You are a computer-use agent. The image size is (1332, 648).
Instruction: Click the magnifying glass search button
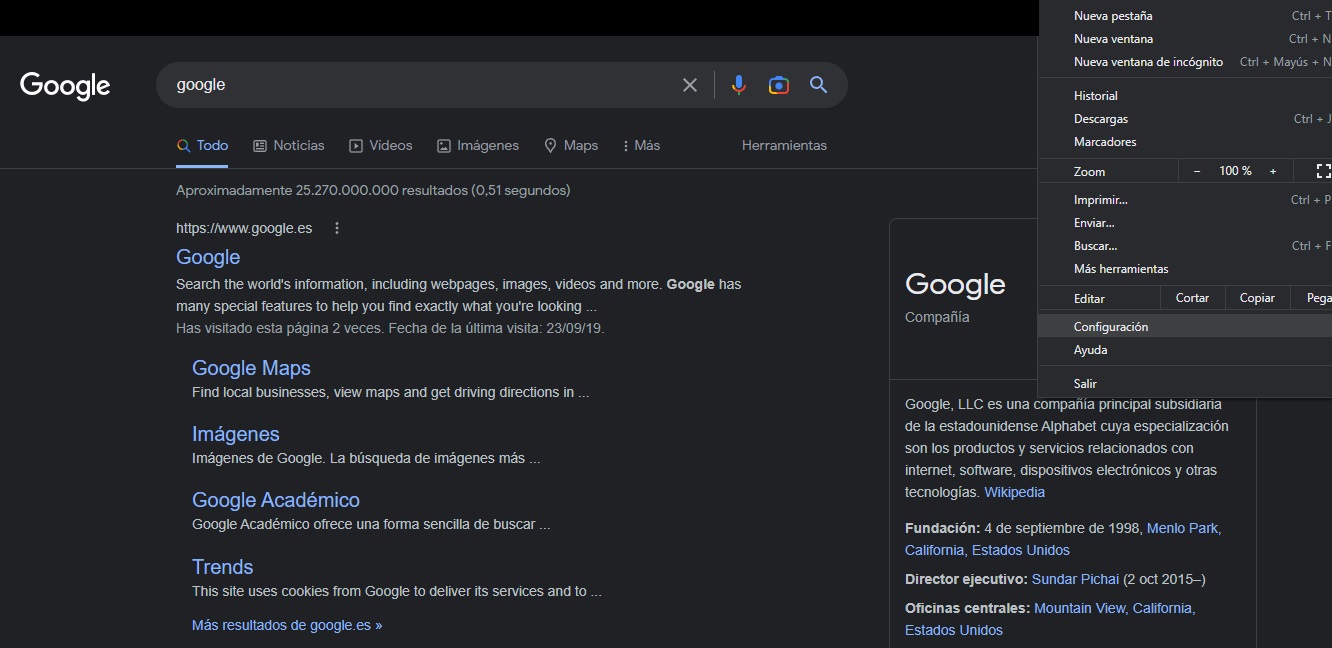coord(818,85)
